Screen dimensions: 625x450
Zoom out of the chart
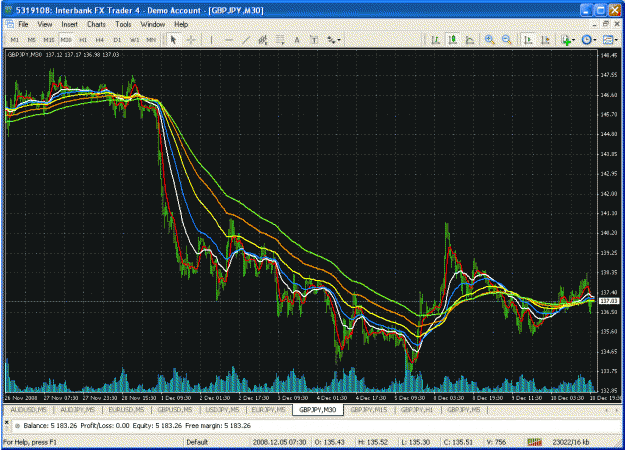(507, 39)
